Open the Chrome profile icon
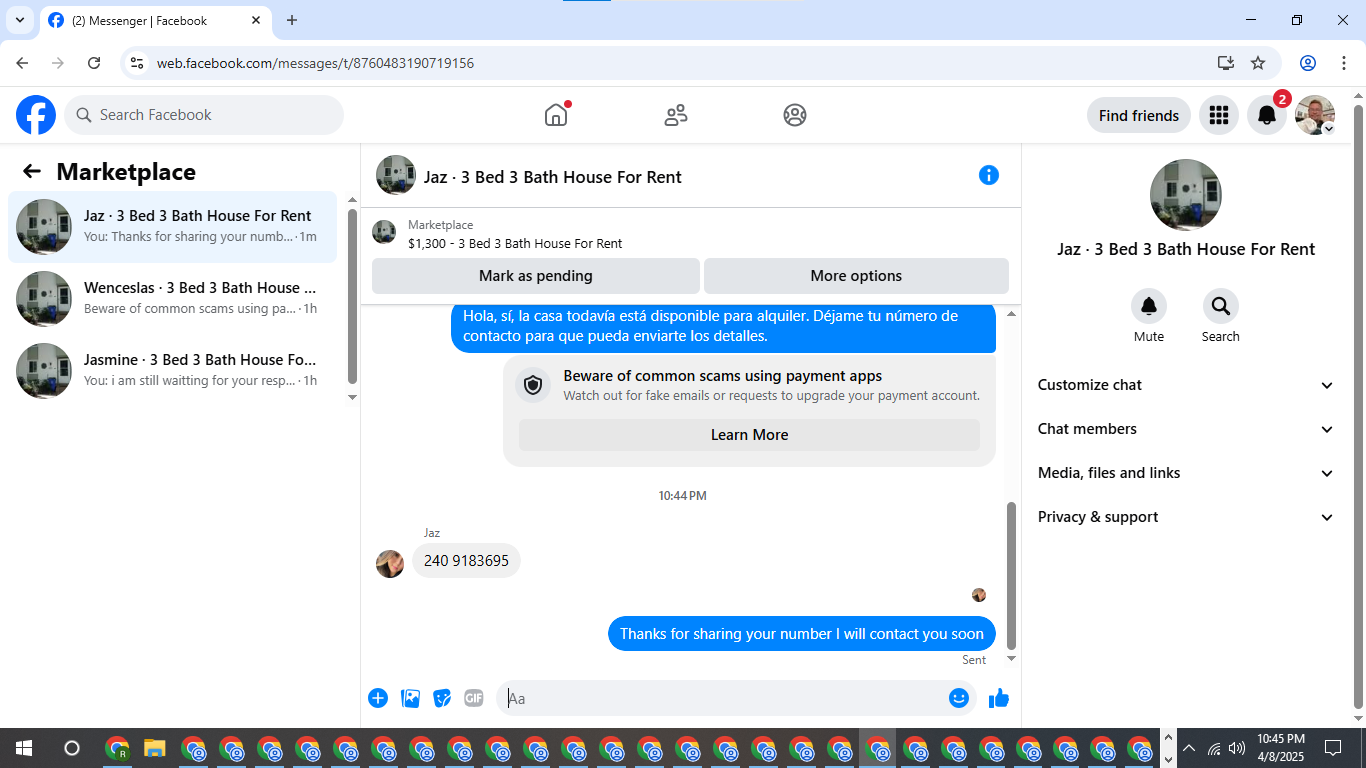1366x768 pixels. [x=1308, y=63]
